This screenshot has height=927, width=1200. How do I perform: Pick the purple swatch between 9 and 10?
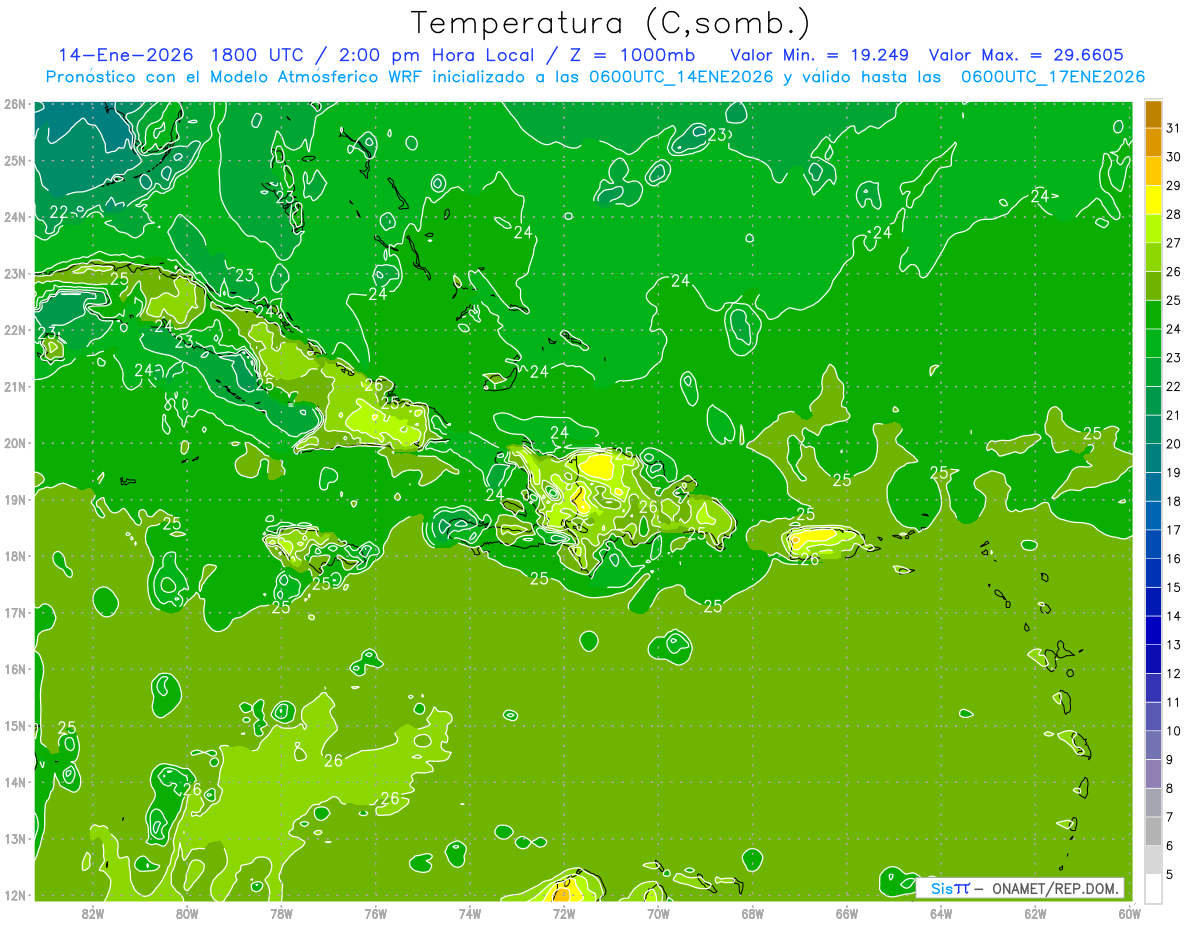1153,745
